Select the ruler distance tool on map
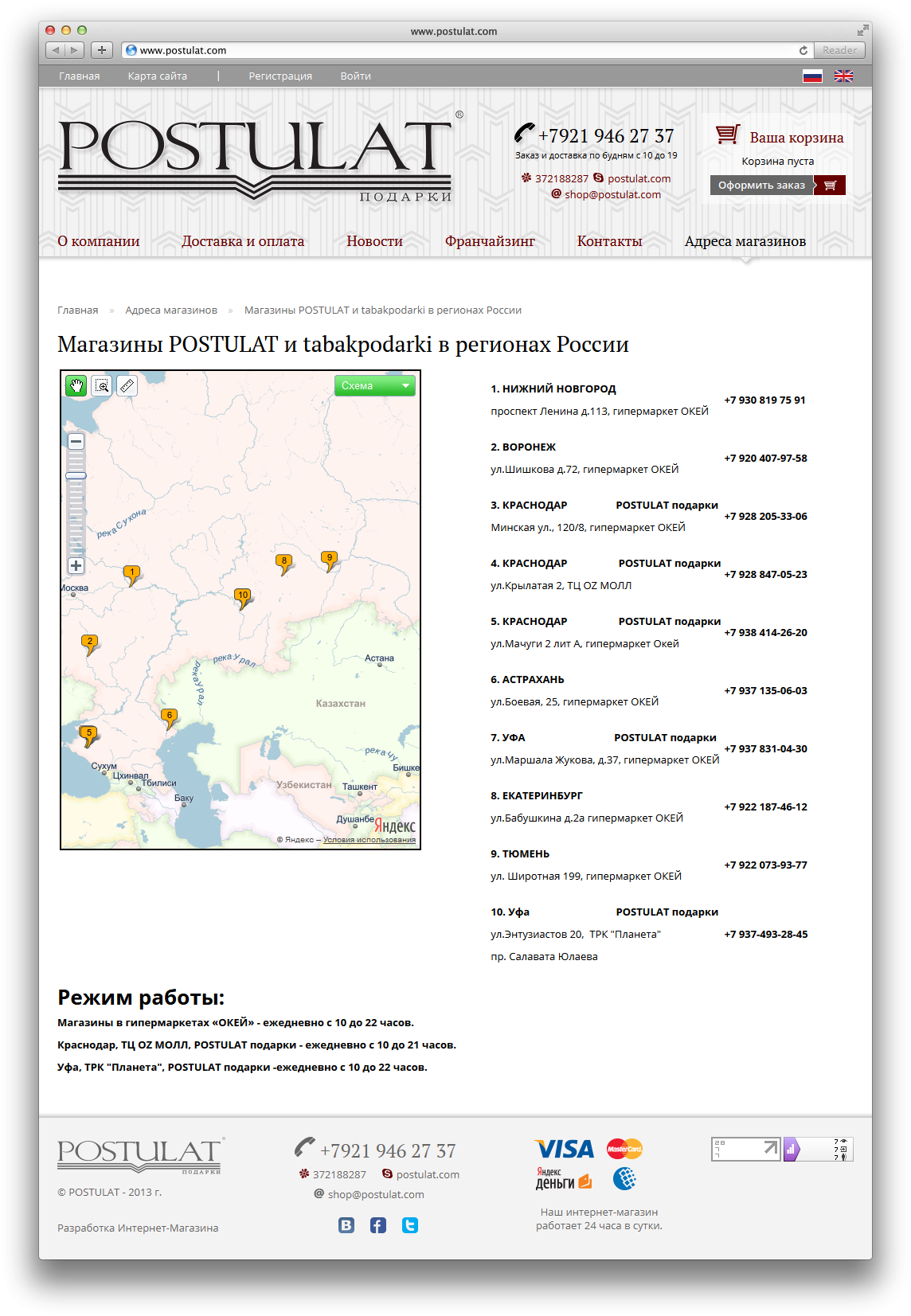 [x=127, y=386]
